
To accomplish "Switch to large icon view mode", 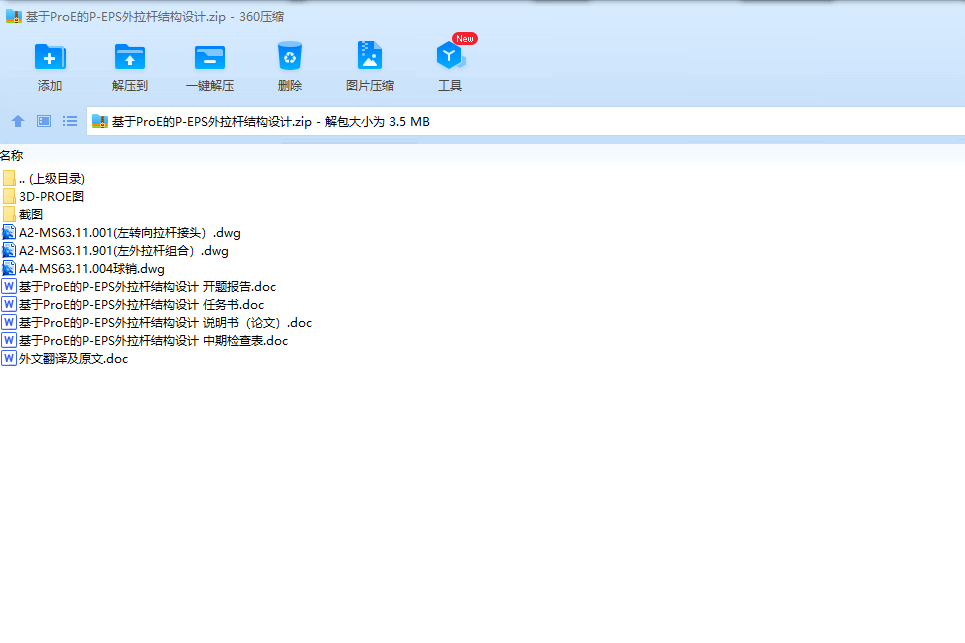I will coord(44,121).
